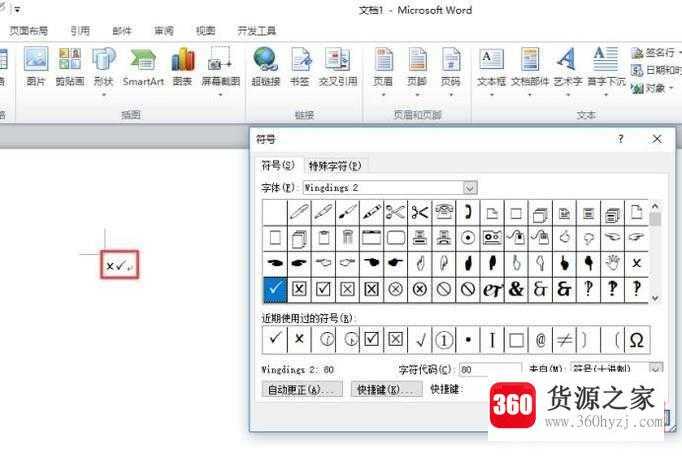Viewport: 682px width, 461px height.
Task: Click the symbol grid scrollbar down arrow
Action: click(655, 298)
